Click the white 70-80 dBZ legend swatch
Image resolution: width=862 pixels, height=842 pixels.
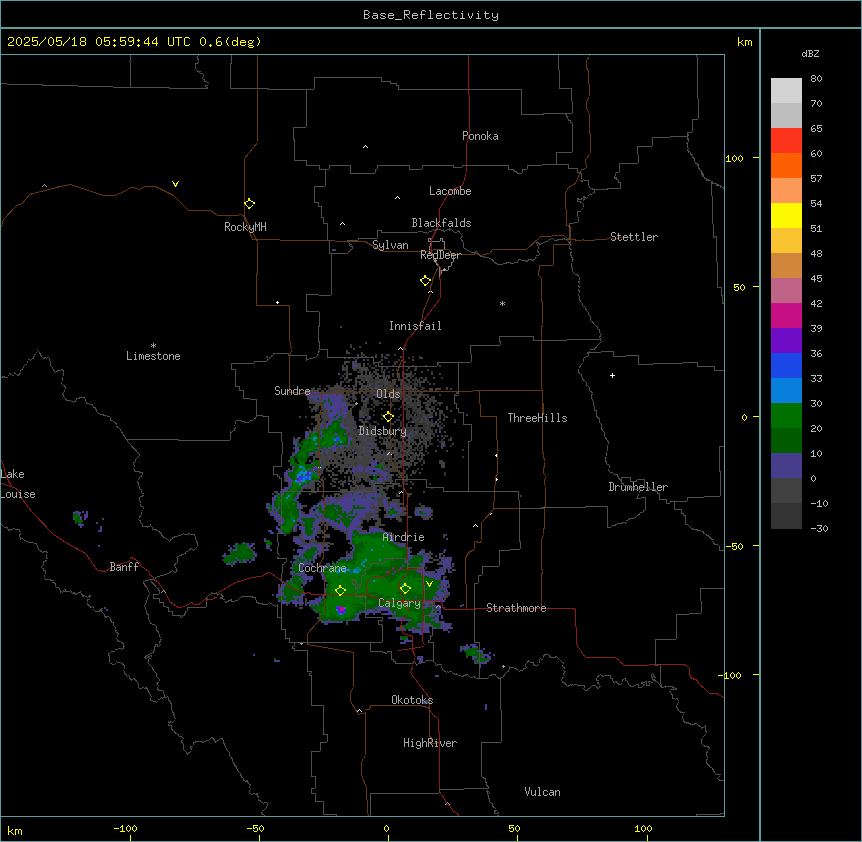coord(786,91)
